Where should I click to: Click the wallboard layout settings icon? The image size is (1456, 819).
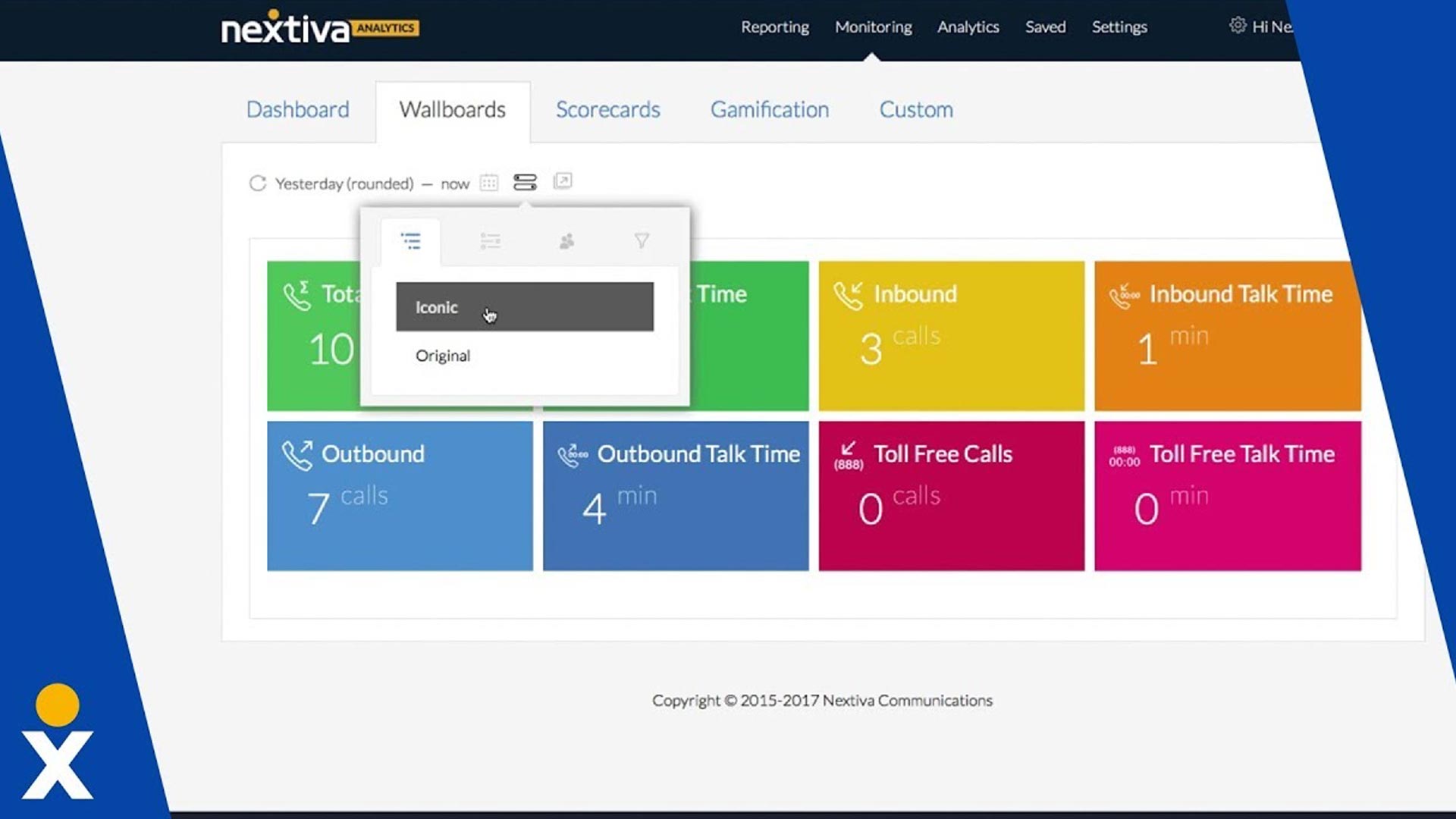pos(525,182)
